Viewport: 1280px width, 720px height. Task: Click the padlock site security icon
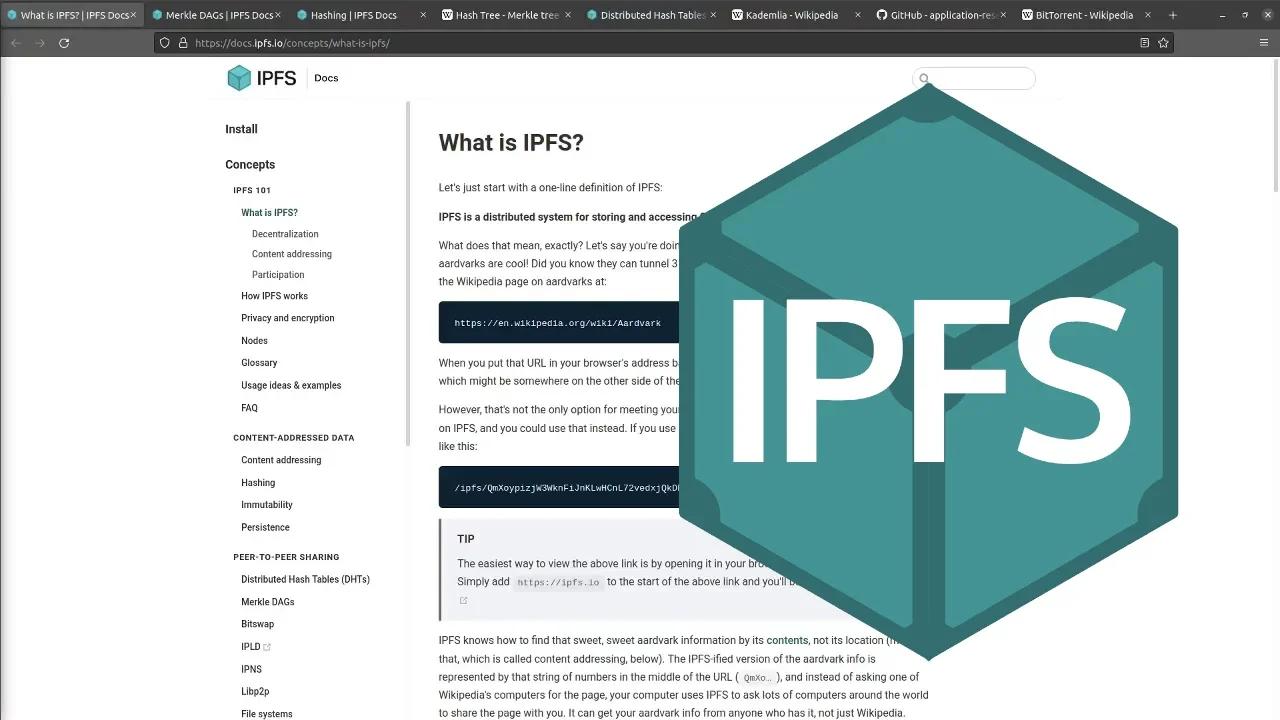182,43
